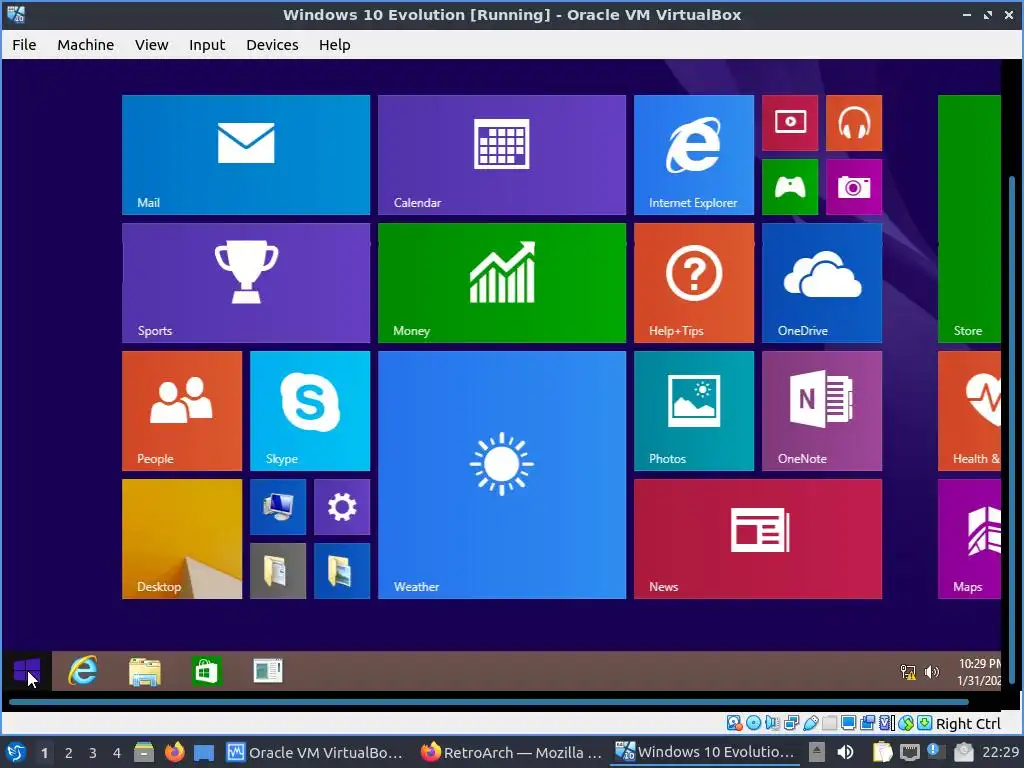
Task: Click the vertical scrollbar of VM view
Action: [x=1012, y=431]
